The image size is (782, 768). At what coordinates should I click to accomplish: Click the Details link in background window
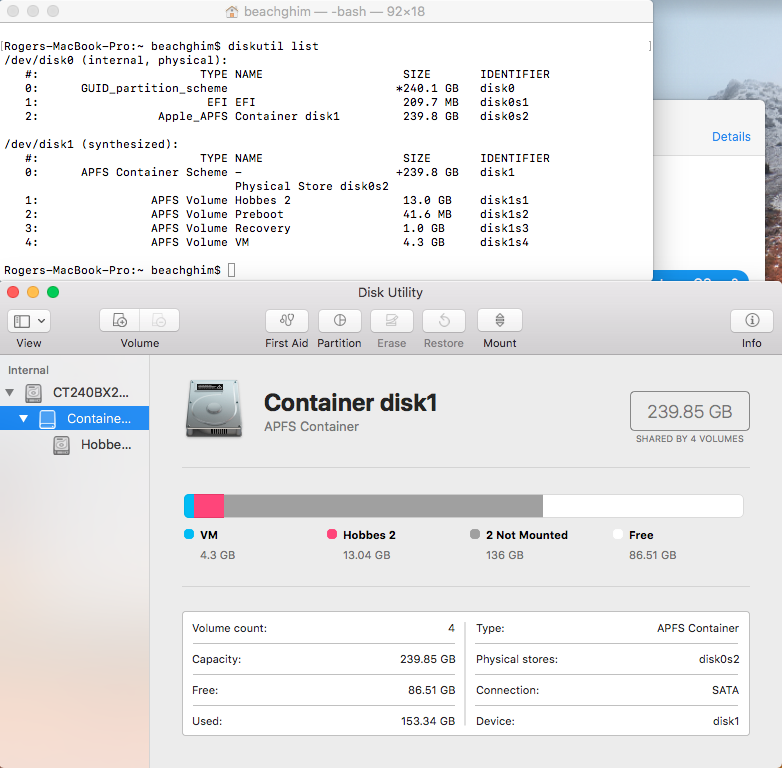pos(731,137)
